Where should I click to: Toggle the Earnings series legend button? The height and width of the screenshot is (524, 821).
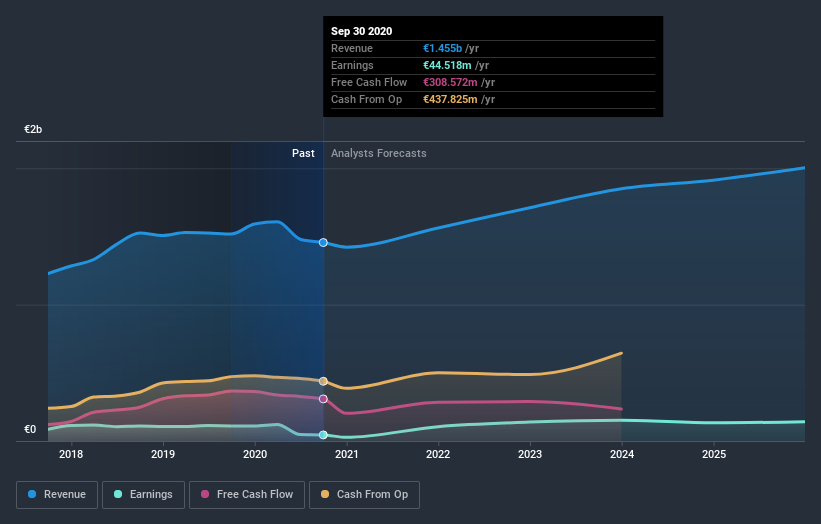[143, 495]
